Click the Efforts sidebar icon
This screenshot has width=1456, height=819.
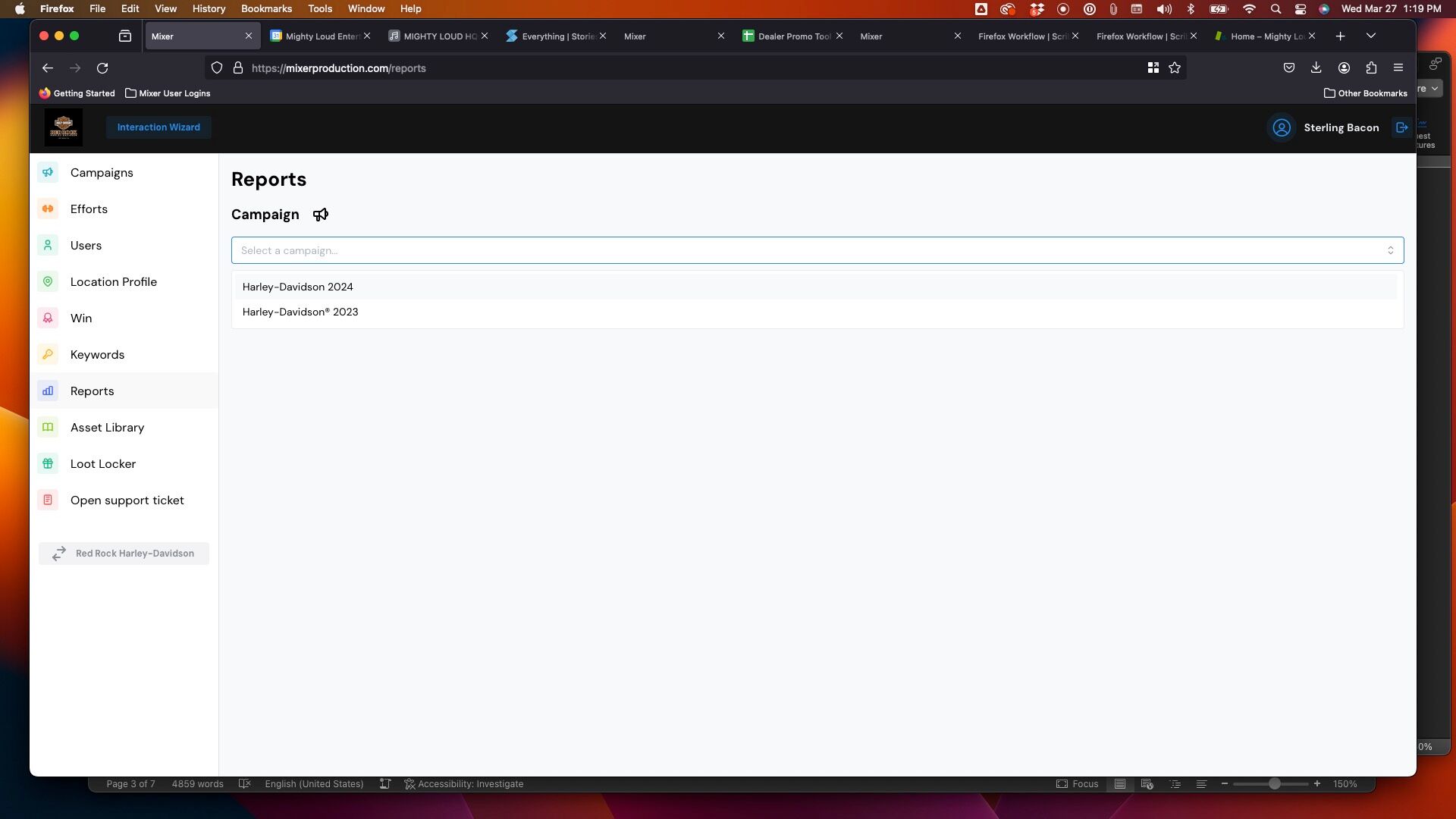click(x=48, y=209)
